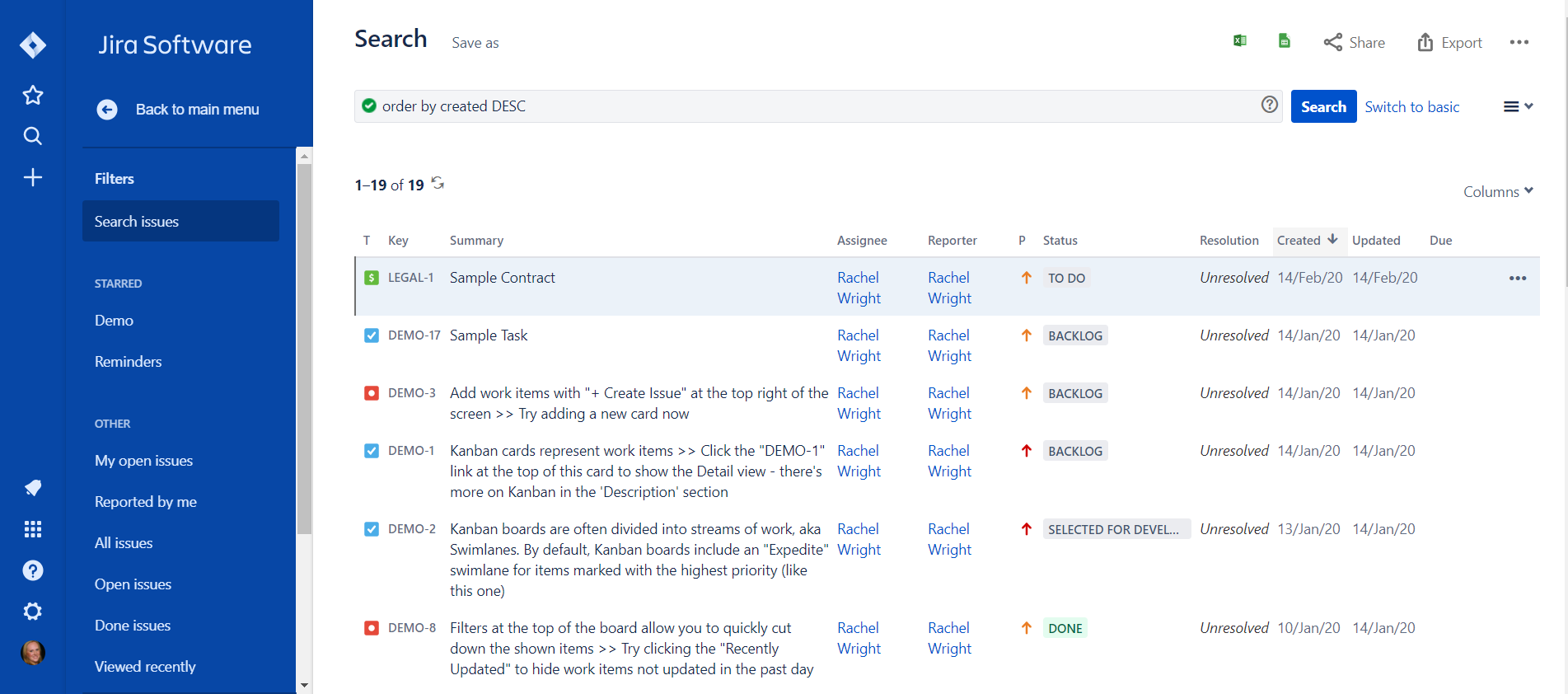Image resolution: width=1568 pixels, height=694 pixels.
Task: Sort by Status column header
Action: [x=1060, y=241]
